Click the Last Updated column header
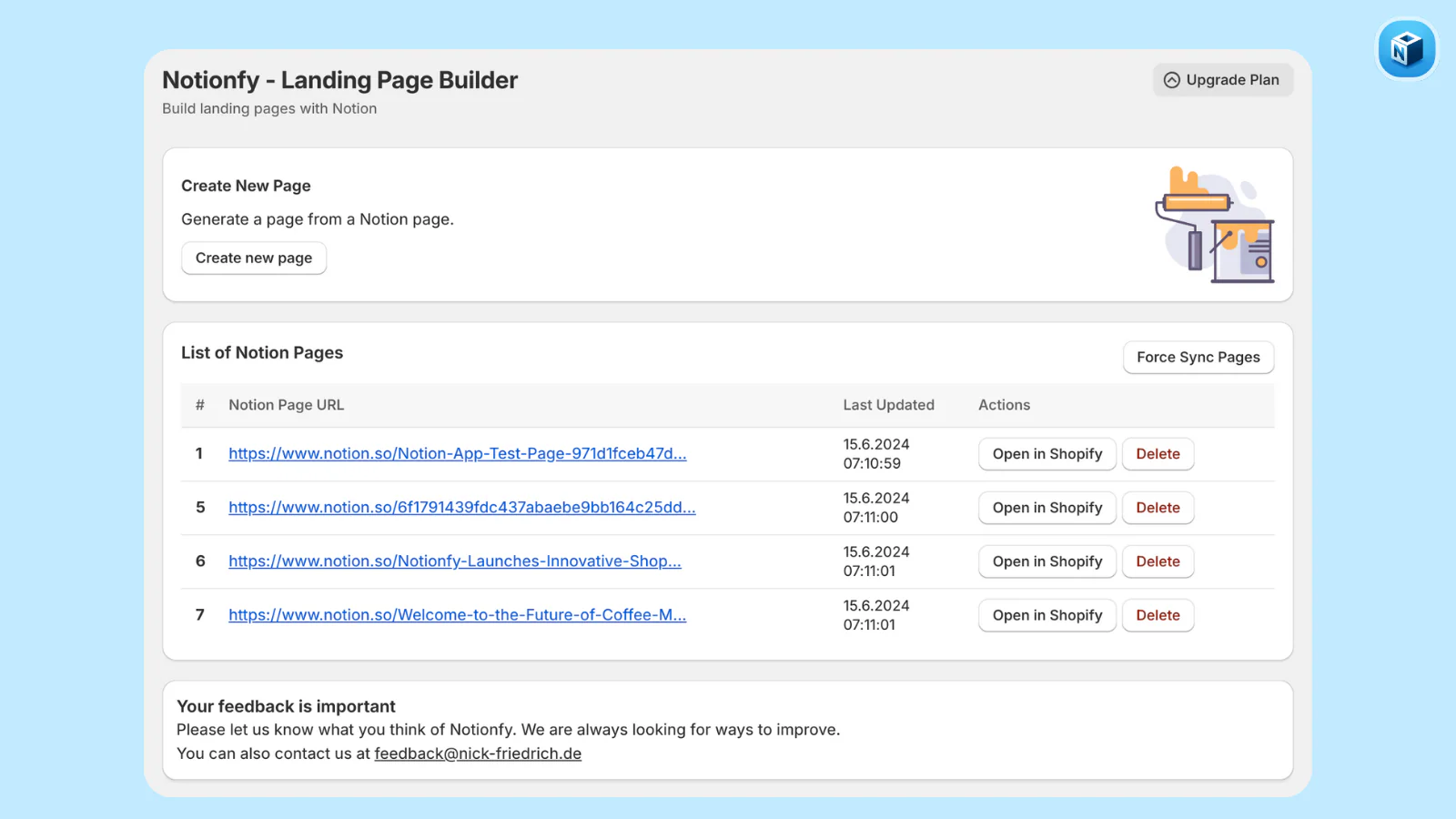The height and width of the screenshot is (819, 1456). pyautogui.click(x=888, y=405)
